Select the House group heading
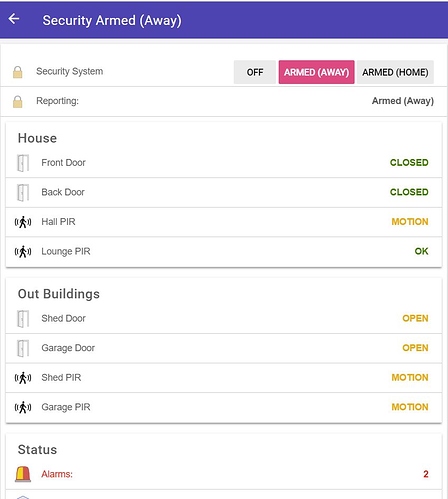 click(37, 138)
